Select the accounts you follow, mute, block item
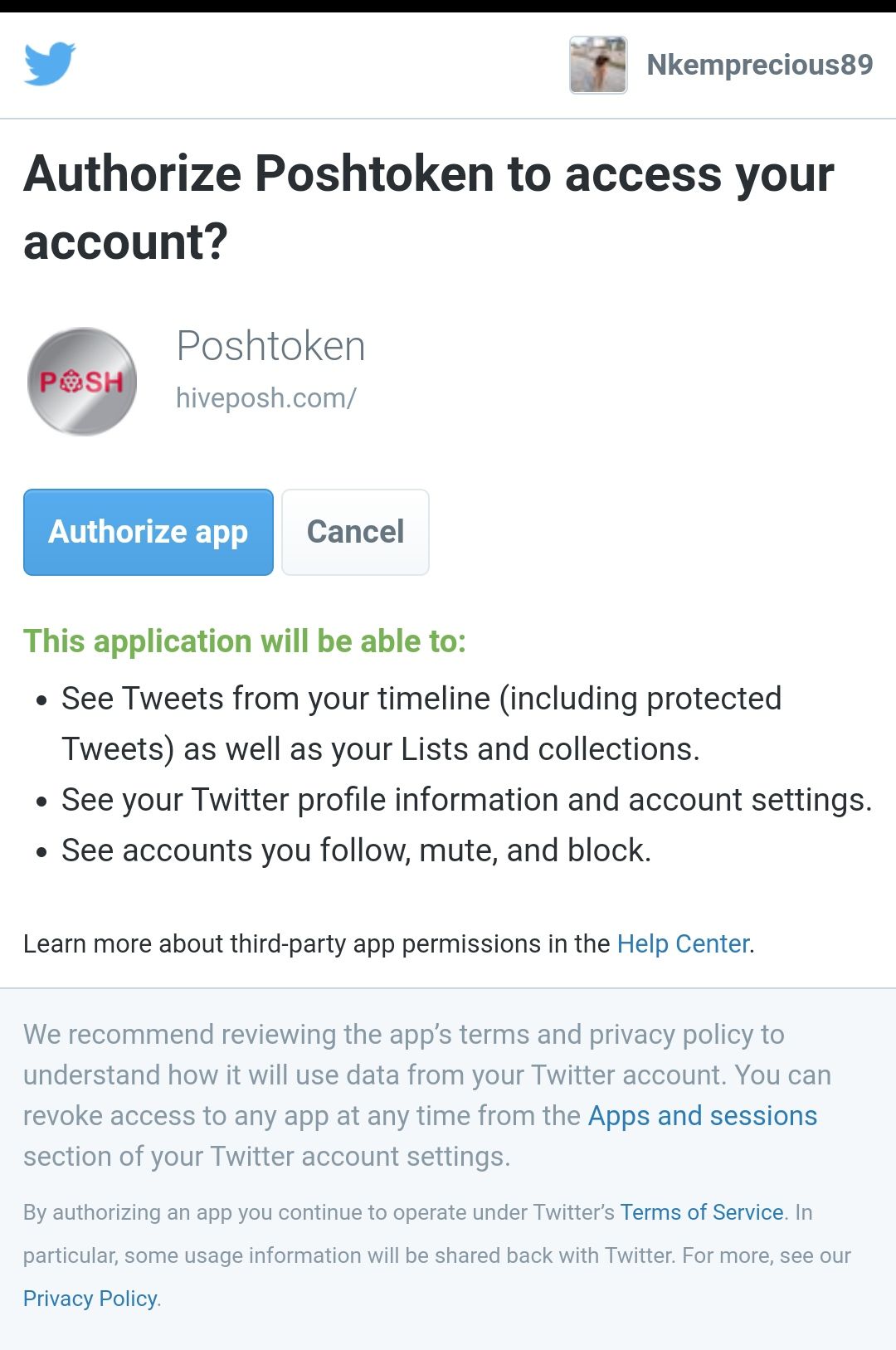Image resolution: width=896 pixels, height=1350 pixels. tap(357, 850)
